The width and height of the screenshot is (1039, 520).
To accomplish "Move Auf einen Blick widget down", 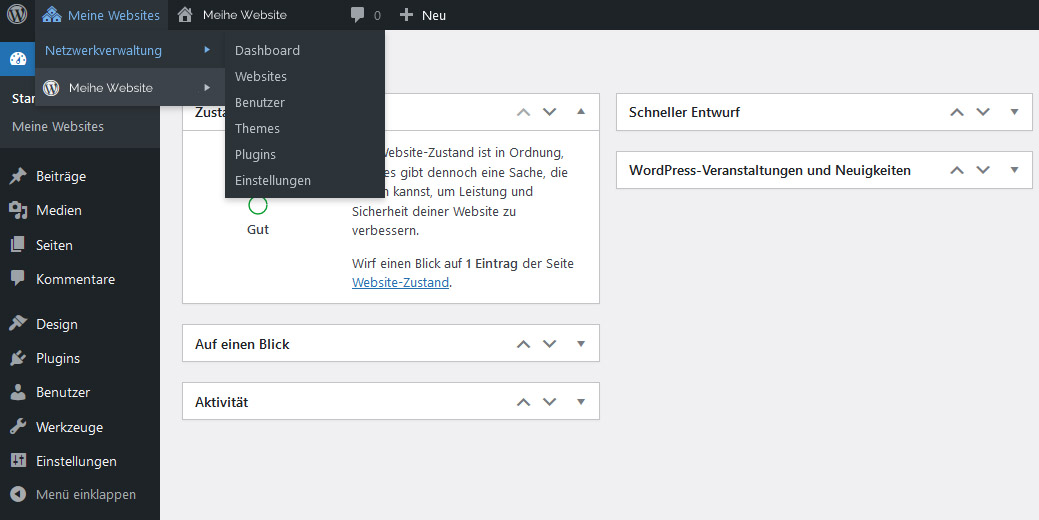I will click(549, 344).
